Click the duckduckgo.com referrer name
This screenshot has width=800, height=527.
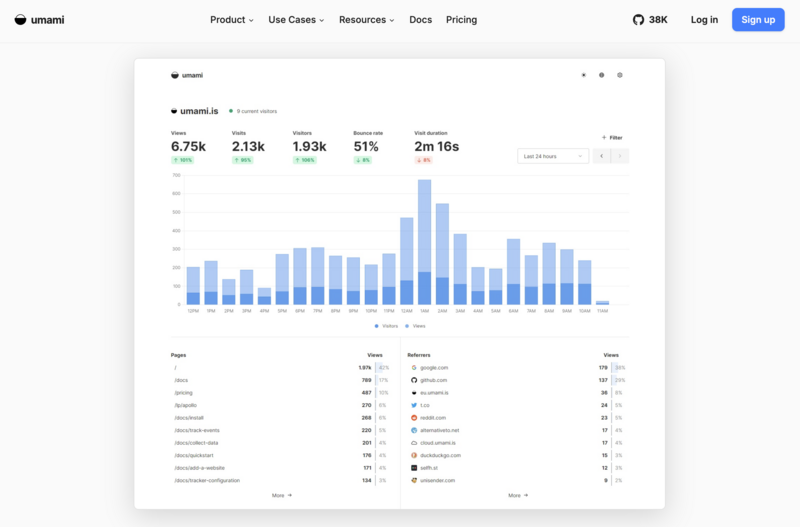point(440,455)
